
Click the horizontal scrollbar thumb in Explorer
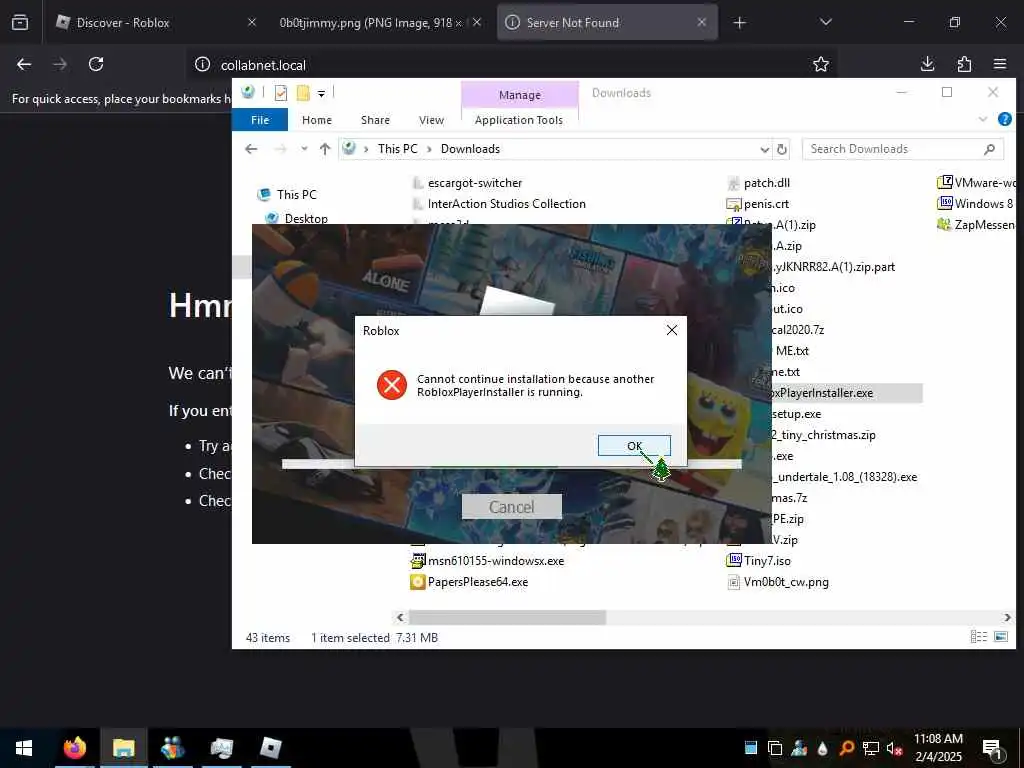[x=507, y=617]
